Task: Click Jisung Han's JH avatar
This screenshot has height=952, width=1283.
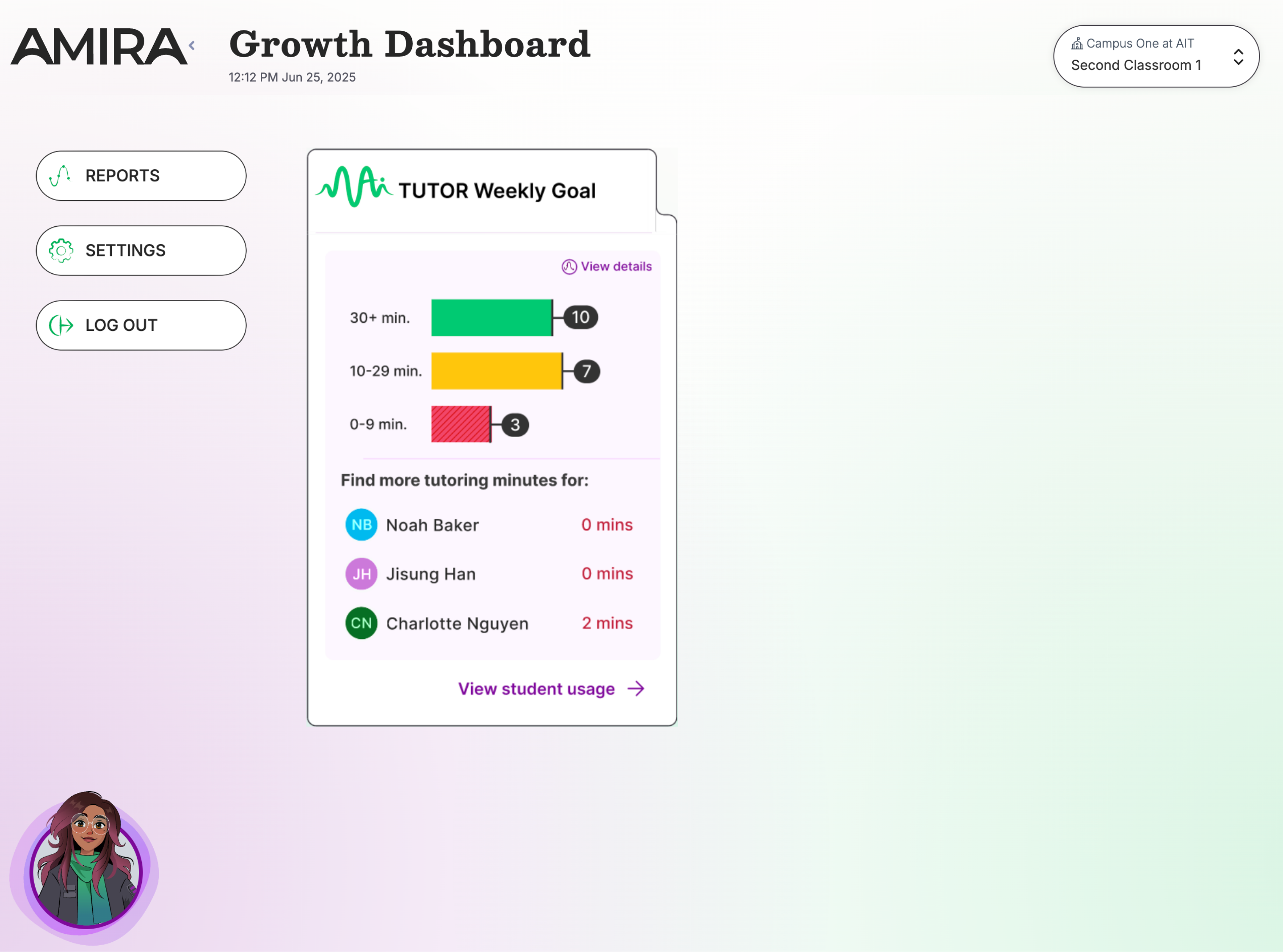Action: tap(361, 574)
